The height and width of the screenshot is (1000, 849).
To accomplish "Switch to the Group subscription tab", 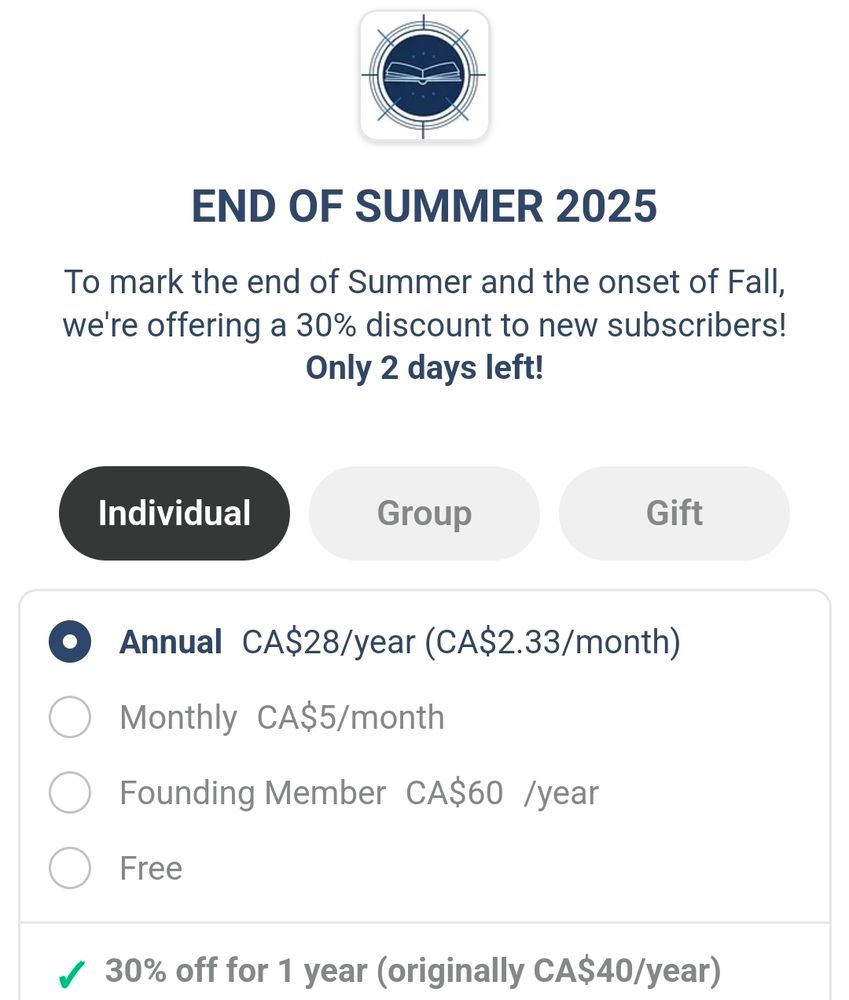I will [x=424, y=513].
